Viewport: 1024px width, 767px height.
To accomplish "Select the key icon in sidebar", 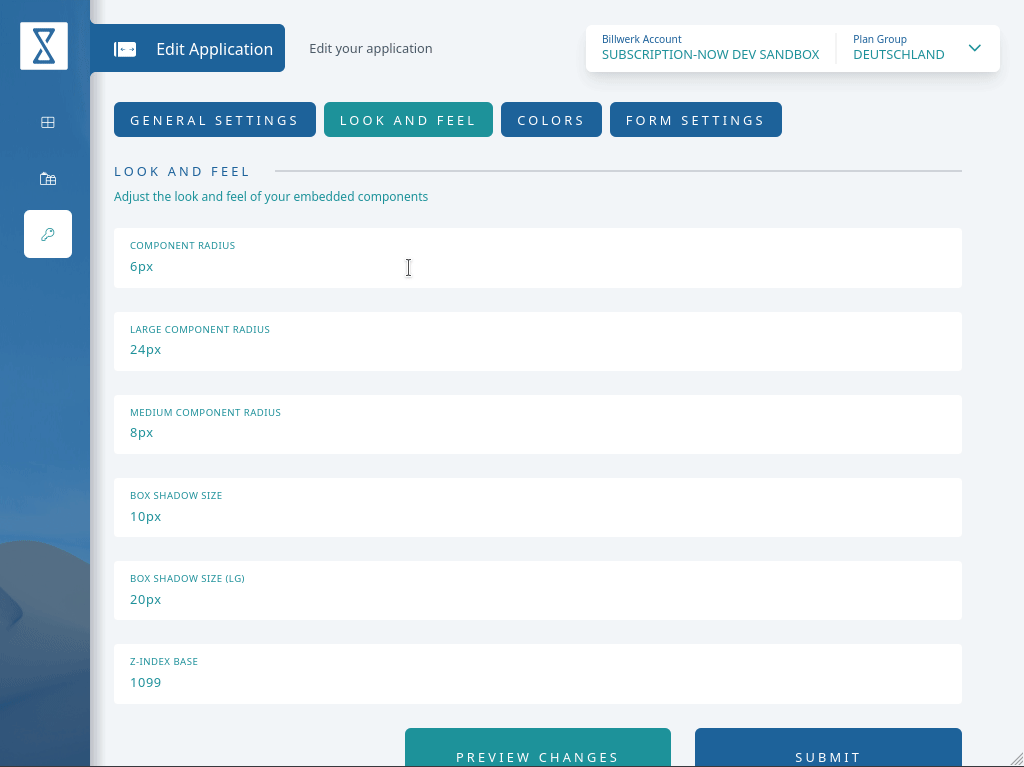I will point(48,234).
